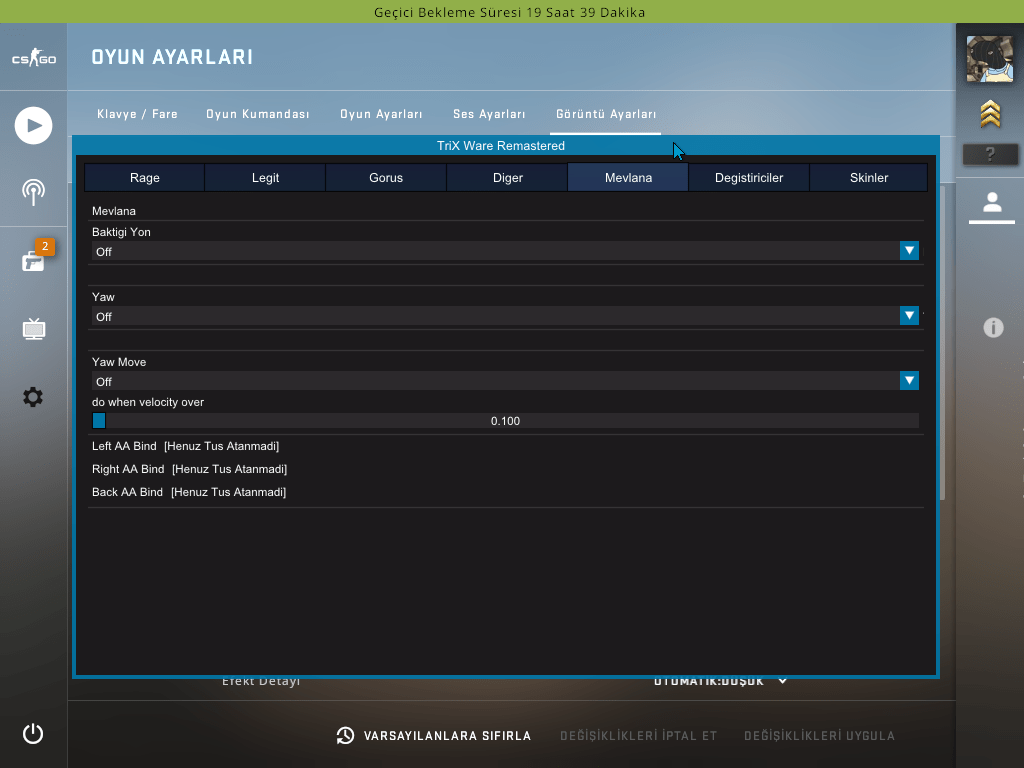Expand the Baktigi Yon dropdown arrow

(909, 251)
